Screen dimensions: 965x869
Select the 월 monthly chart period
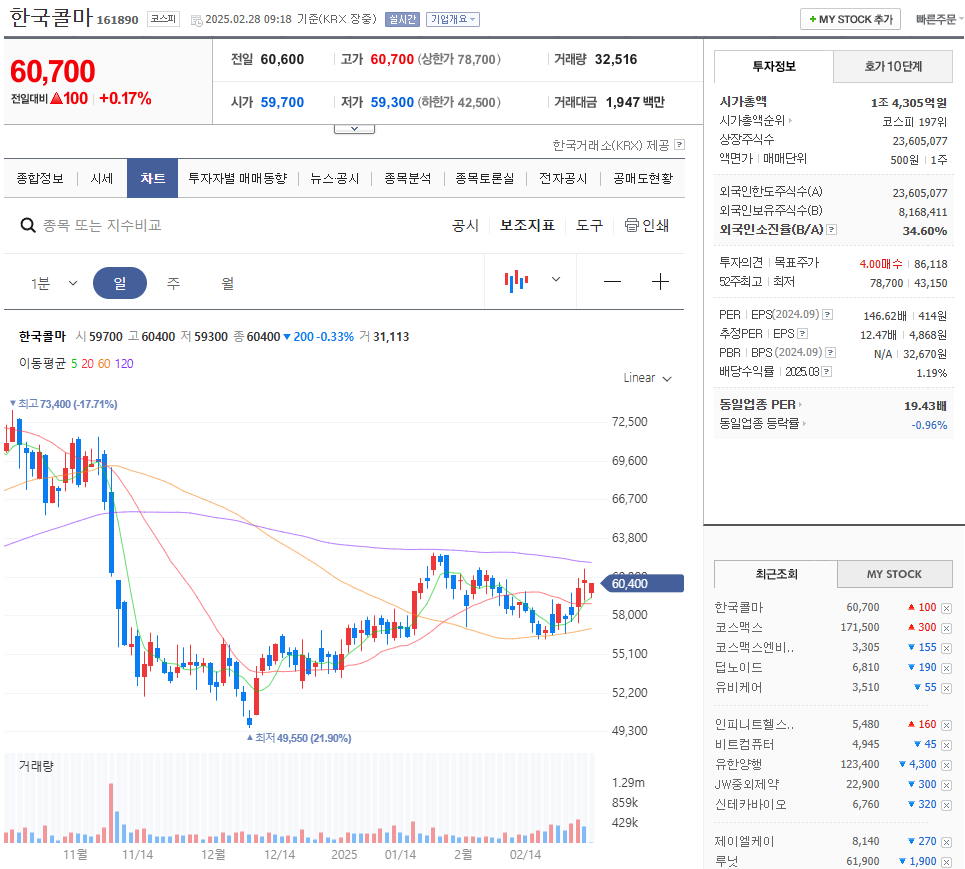click(x=227, y=283)
